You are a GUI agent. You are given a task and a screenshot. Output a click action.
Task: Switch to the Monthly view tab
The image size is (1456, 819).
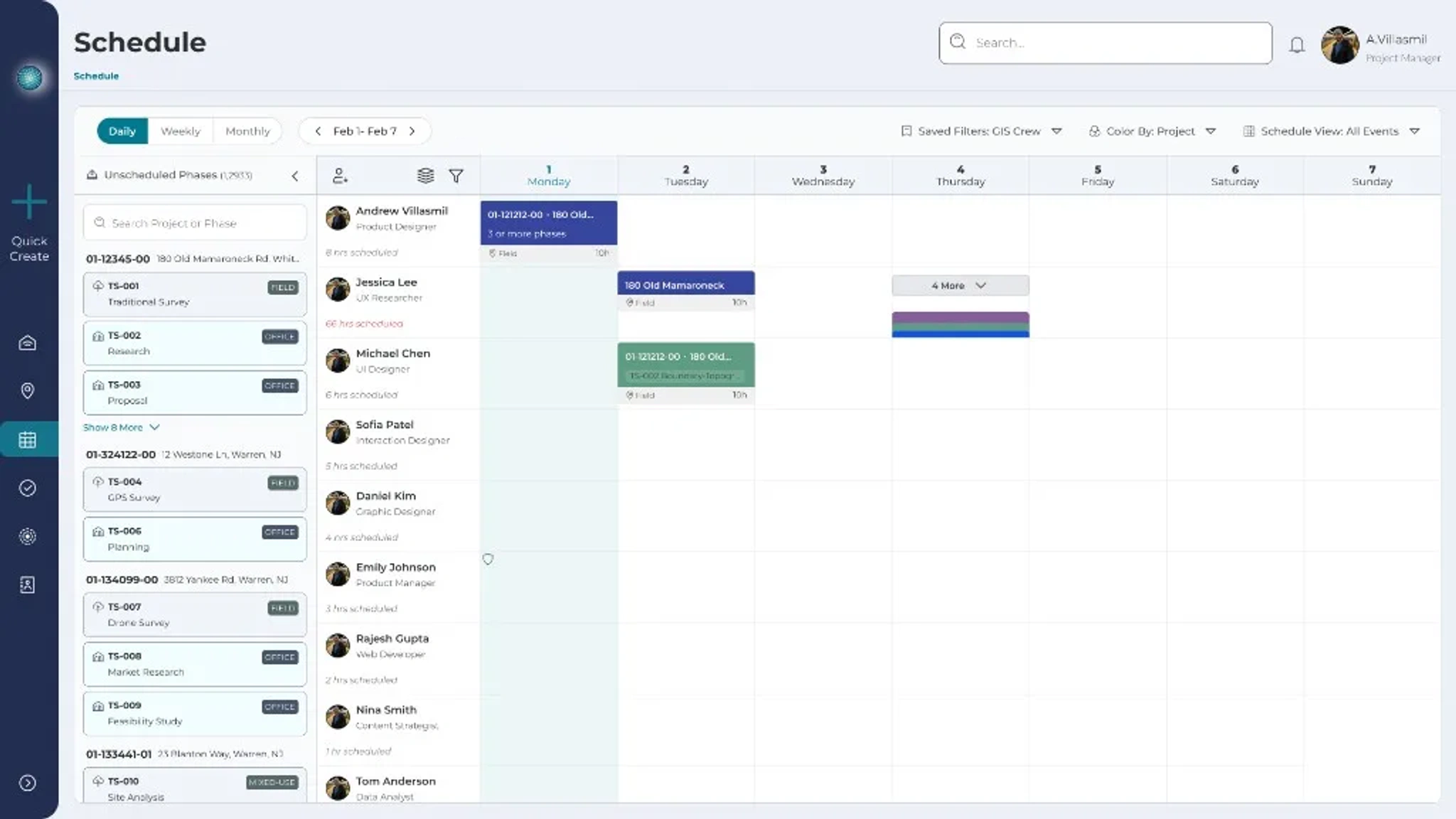[247, 131]
